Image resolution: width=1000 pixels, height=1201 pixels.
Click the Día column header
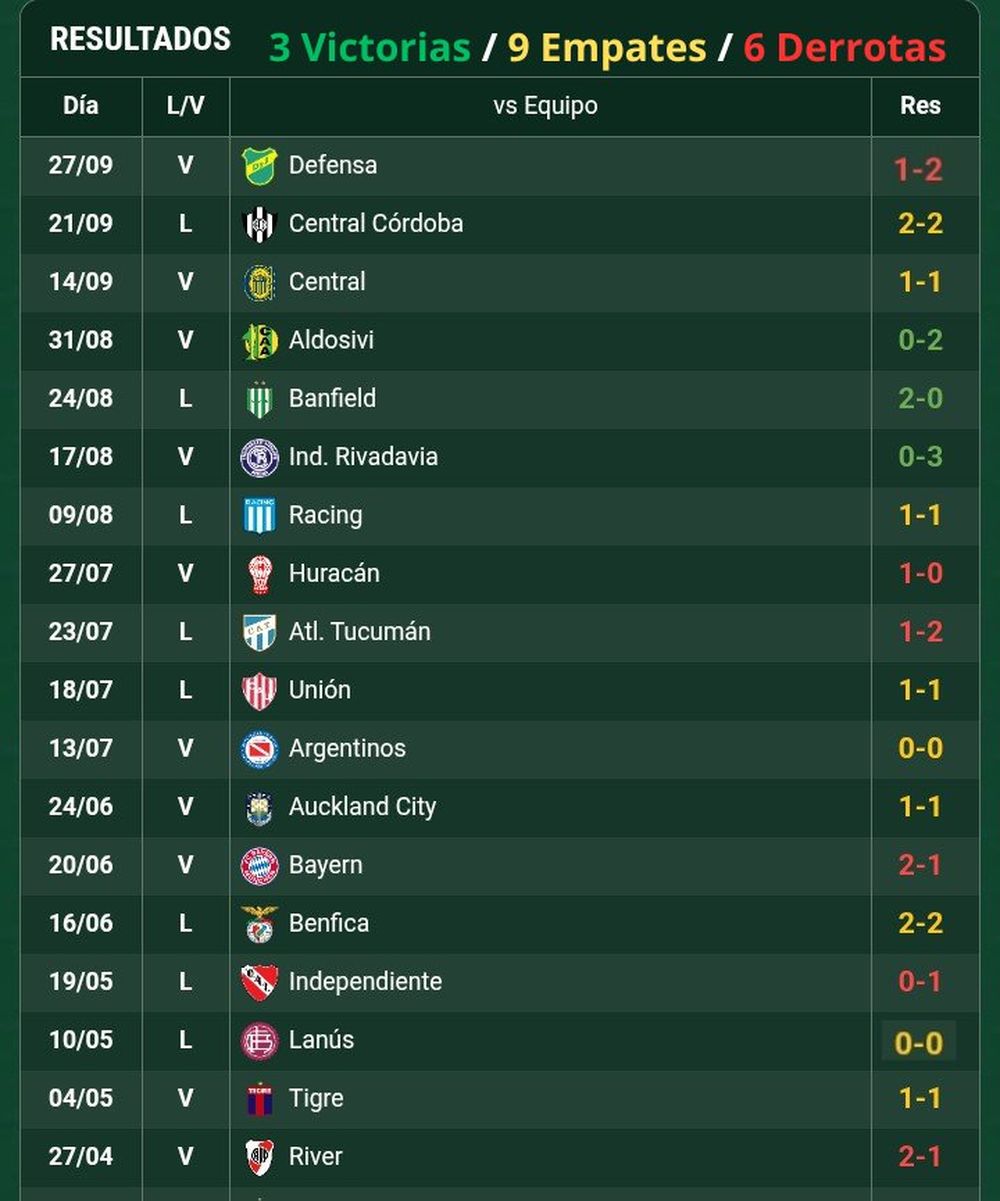[x=81, y=105]
